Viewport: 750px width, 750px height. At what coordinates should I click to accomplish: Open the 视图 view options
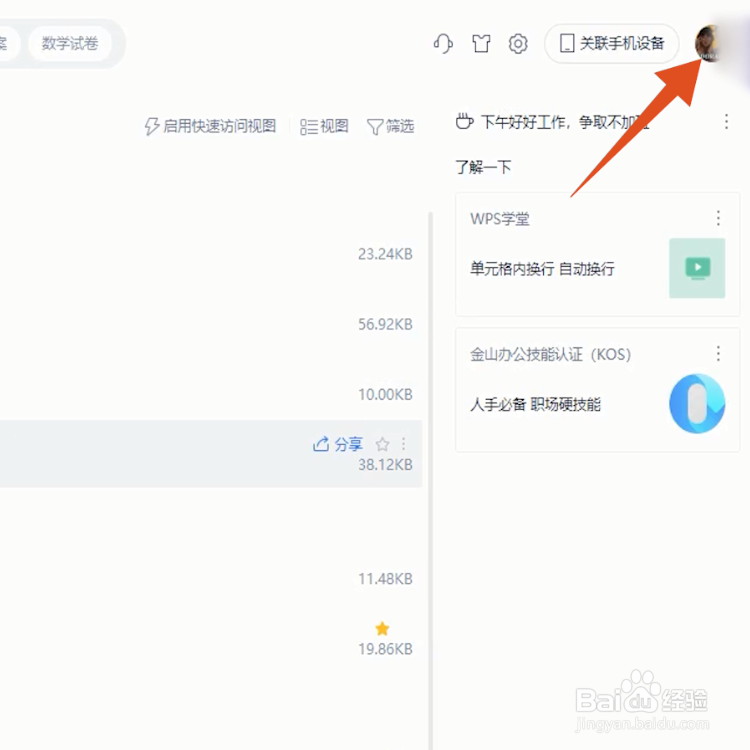click(x=324, y=126)
